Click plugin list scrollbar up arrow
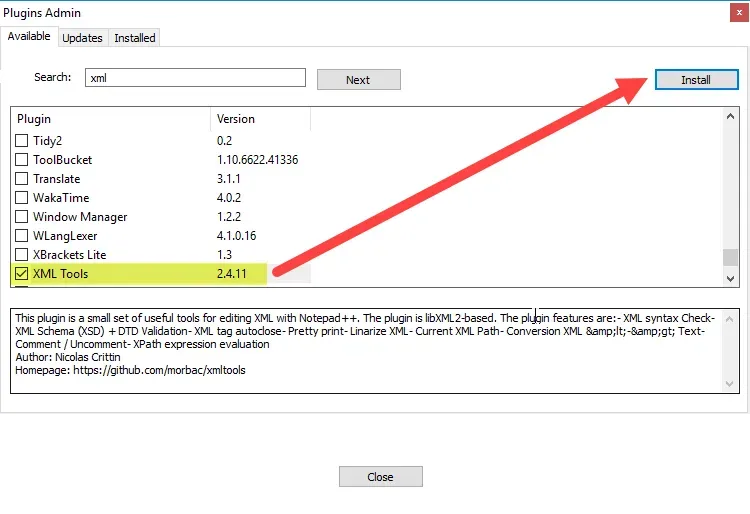 click(x=730, y=116)
